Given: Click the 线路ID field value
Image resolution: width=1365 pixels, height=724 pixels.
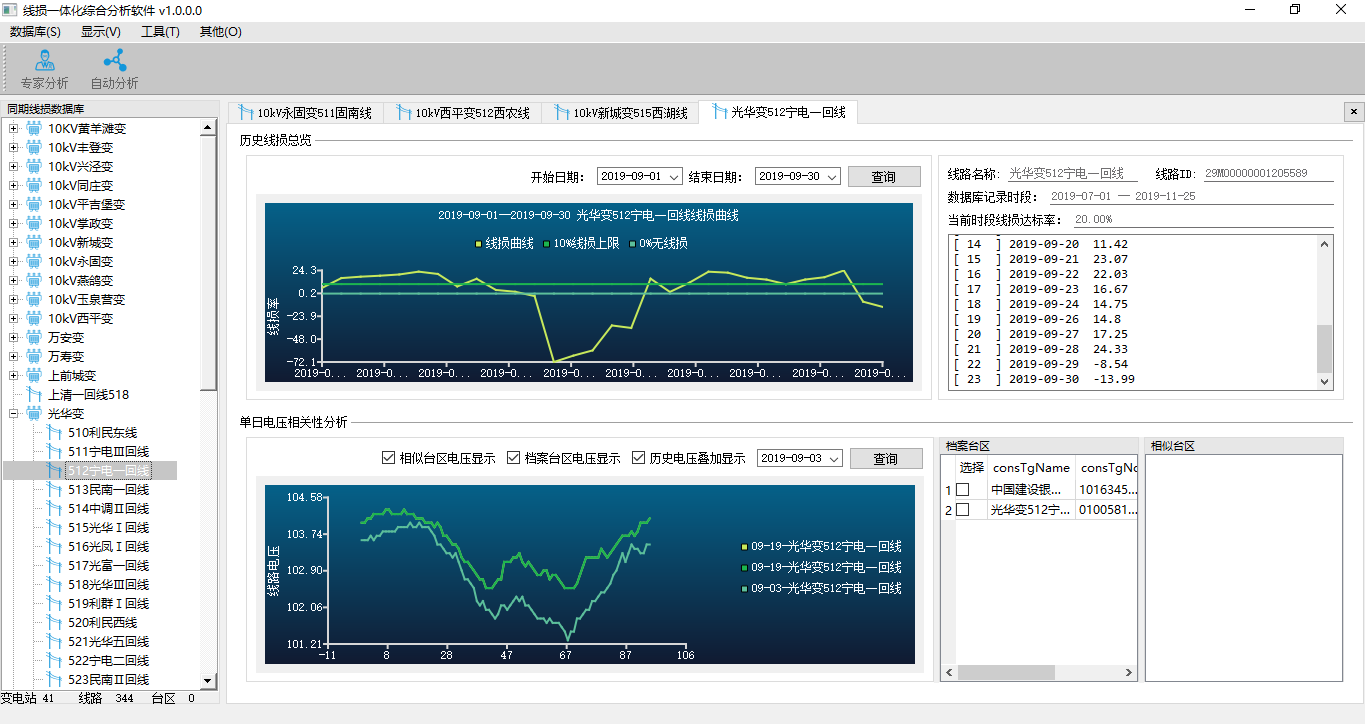Looking at the screenshot, I should [1267, 174].
